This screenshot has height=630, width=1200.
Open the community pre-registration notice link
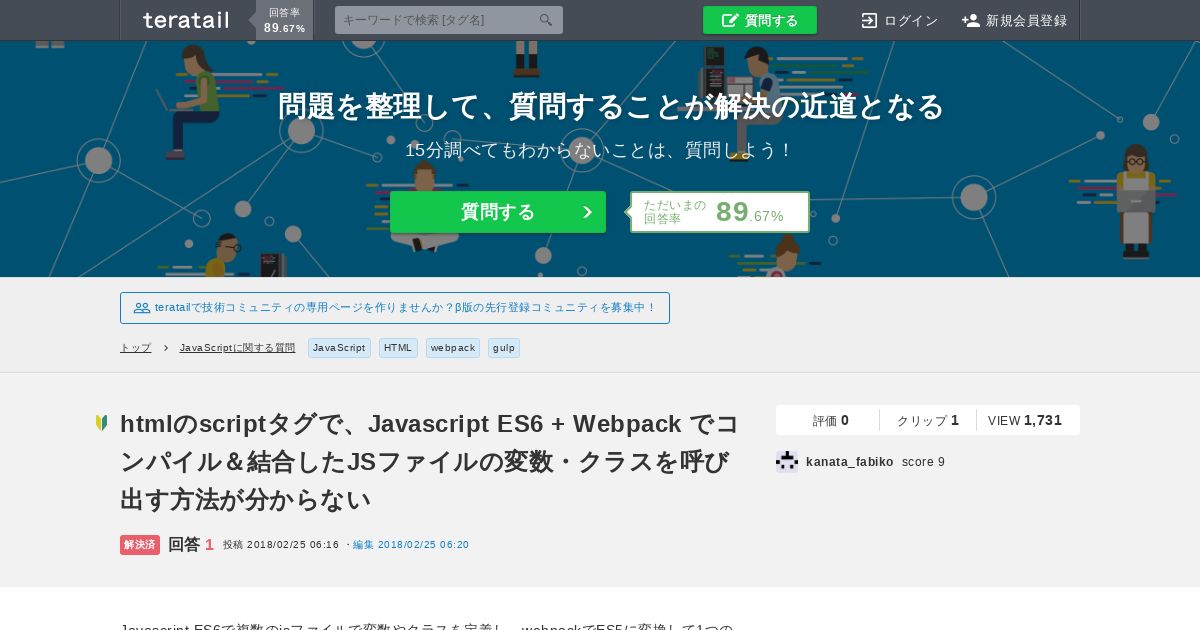click(395, 308)
